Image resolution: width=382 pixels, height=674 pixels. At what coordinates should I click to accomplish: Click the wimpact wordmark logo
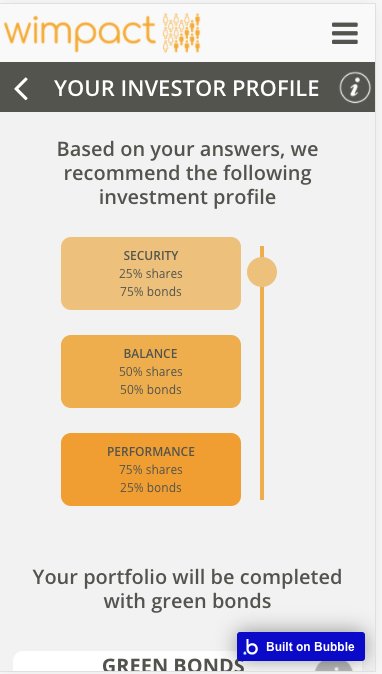[79, 34]
